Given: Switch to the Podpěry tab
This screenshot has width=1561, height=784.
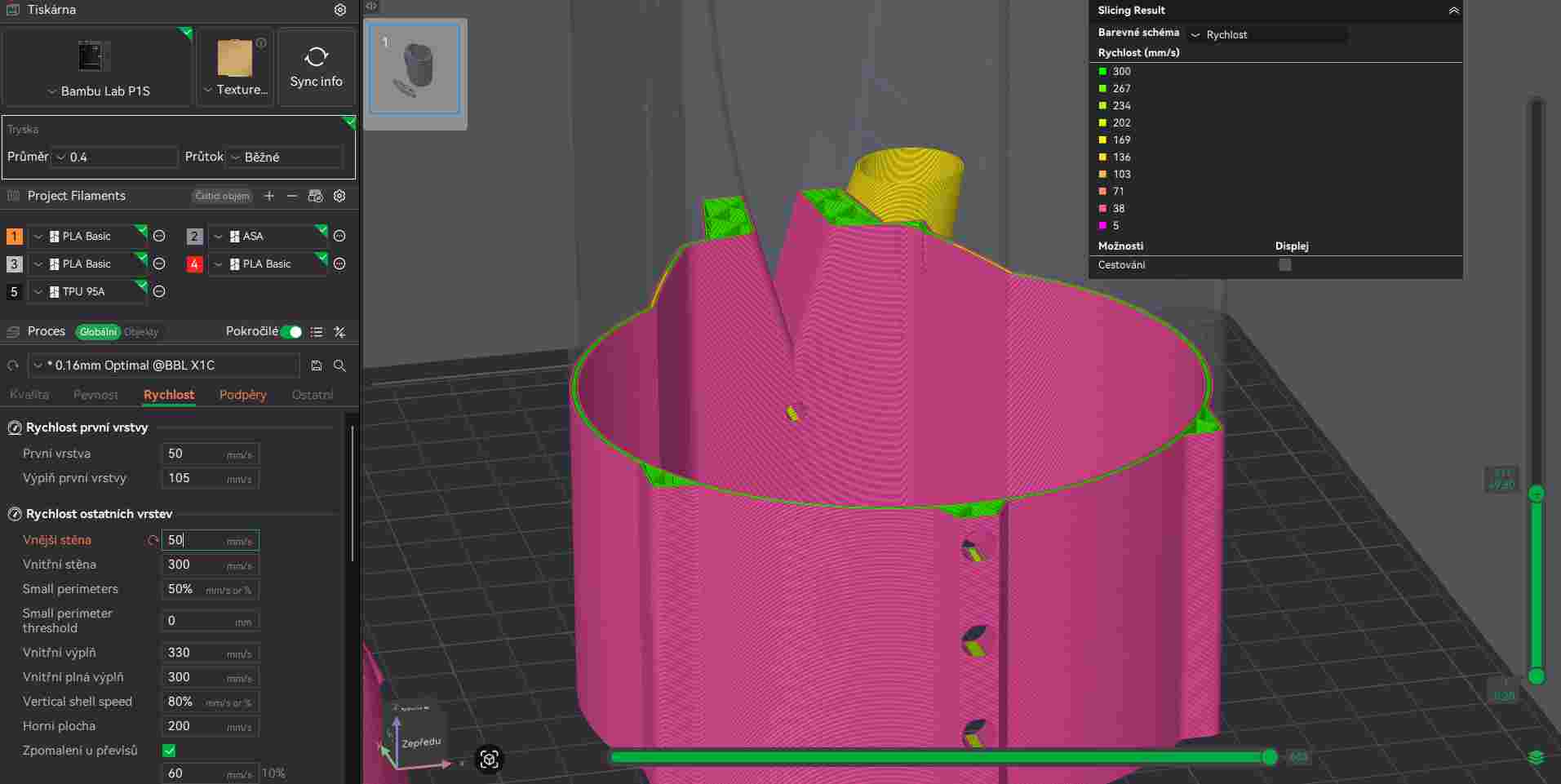Looking at the screenshot, I should [242, 395].
